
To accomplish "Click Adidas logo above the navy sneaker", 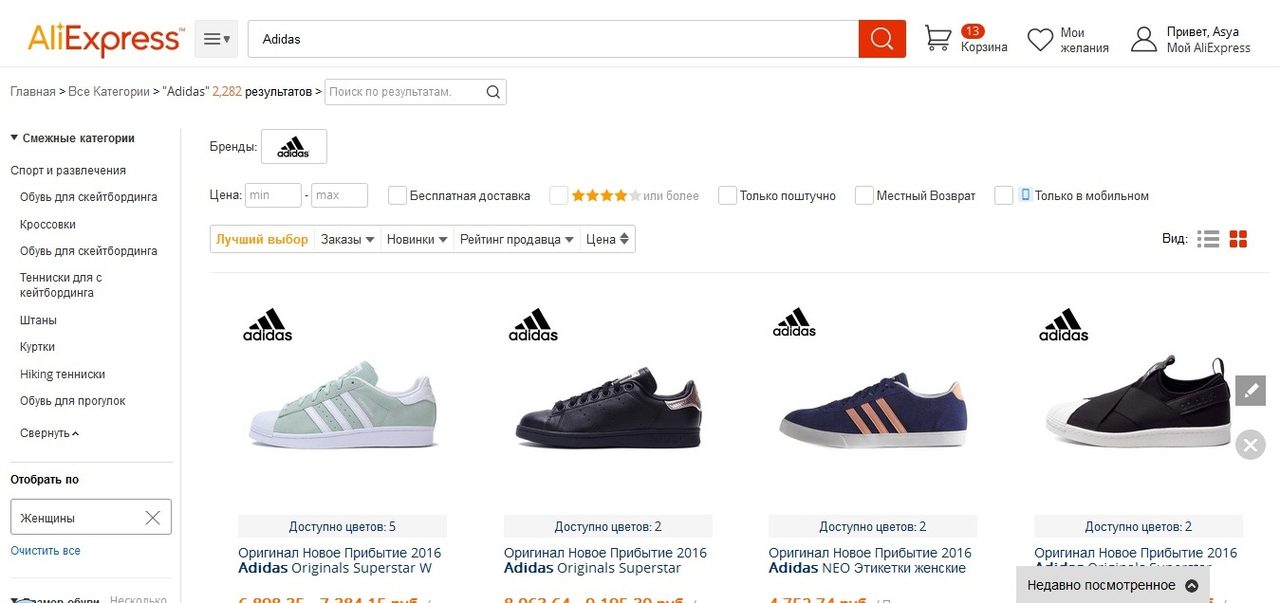I will (x=795, y=322).
